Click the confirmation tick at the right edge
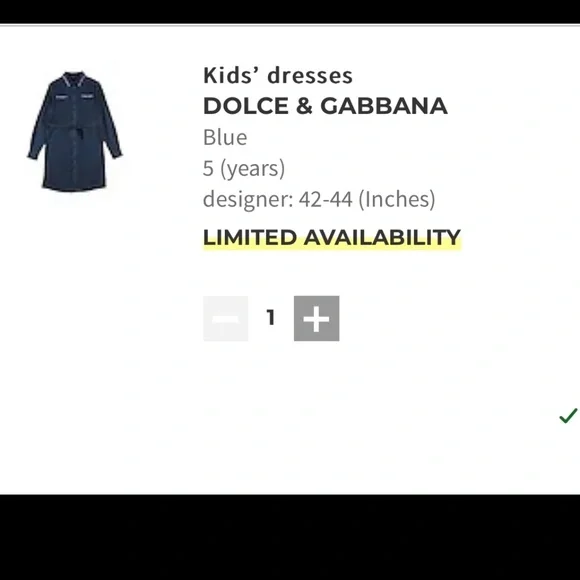This screenshot has height=580, width=580. pyautogui.click(x=568, y=415)
